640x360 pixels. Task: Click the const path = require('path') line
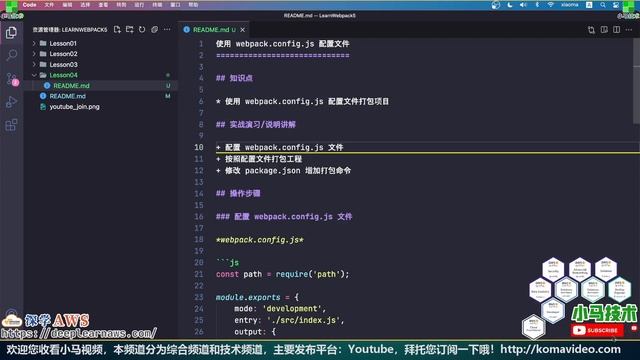282,274
